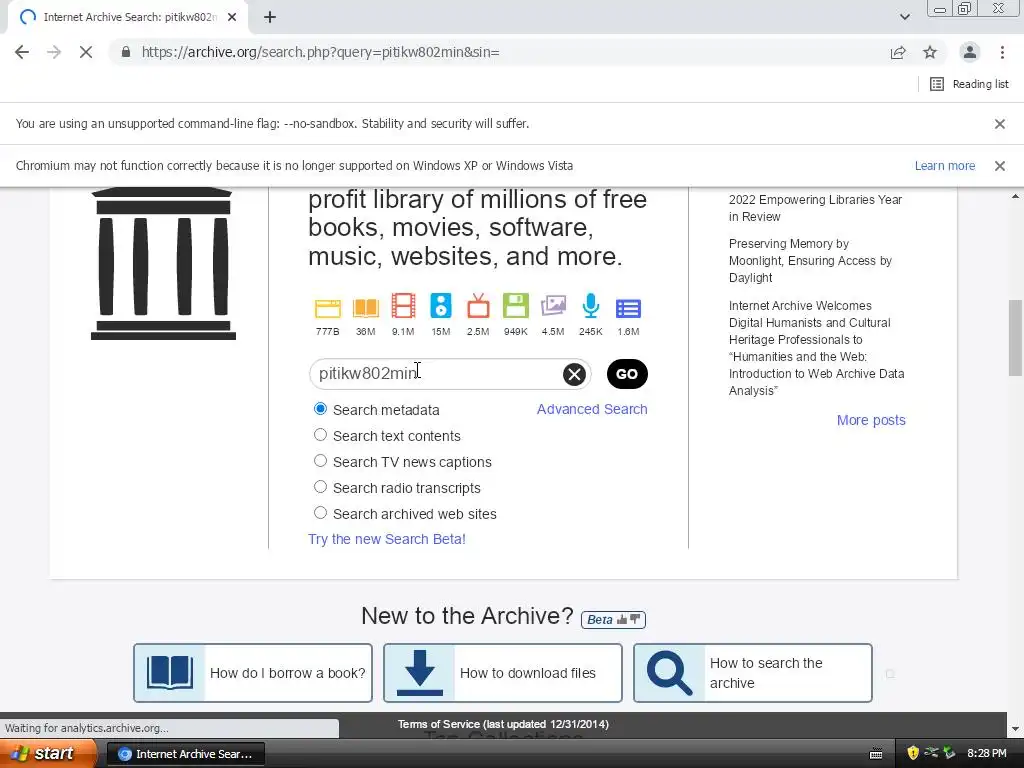Image resolution: width=1024 pixels, height=768 pixels.
Task: Dismiss the no-sandbox warning bar
Action: (x=1000, y=123)
